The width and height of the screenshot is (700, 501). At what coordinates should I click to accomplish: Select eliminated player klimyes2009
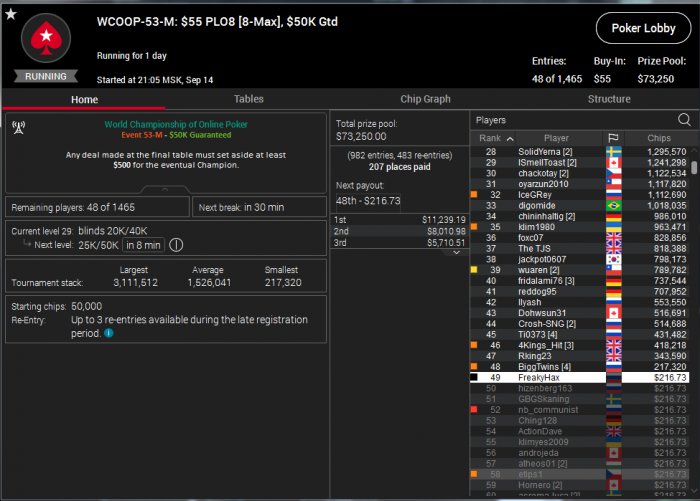[579, 442]
